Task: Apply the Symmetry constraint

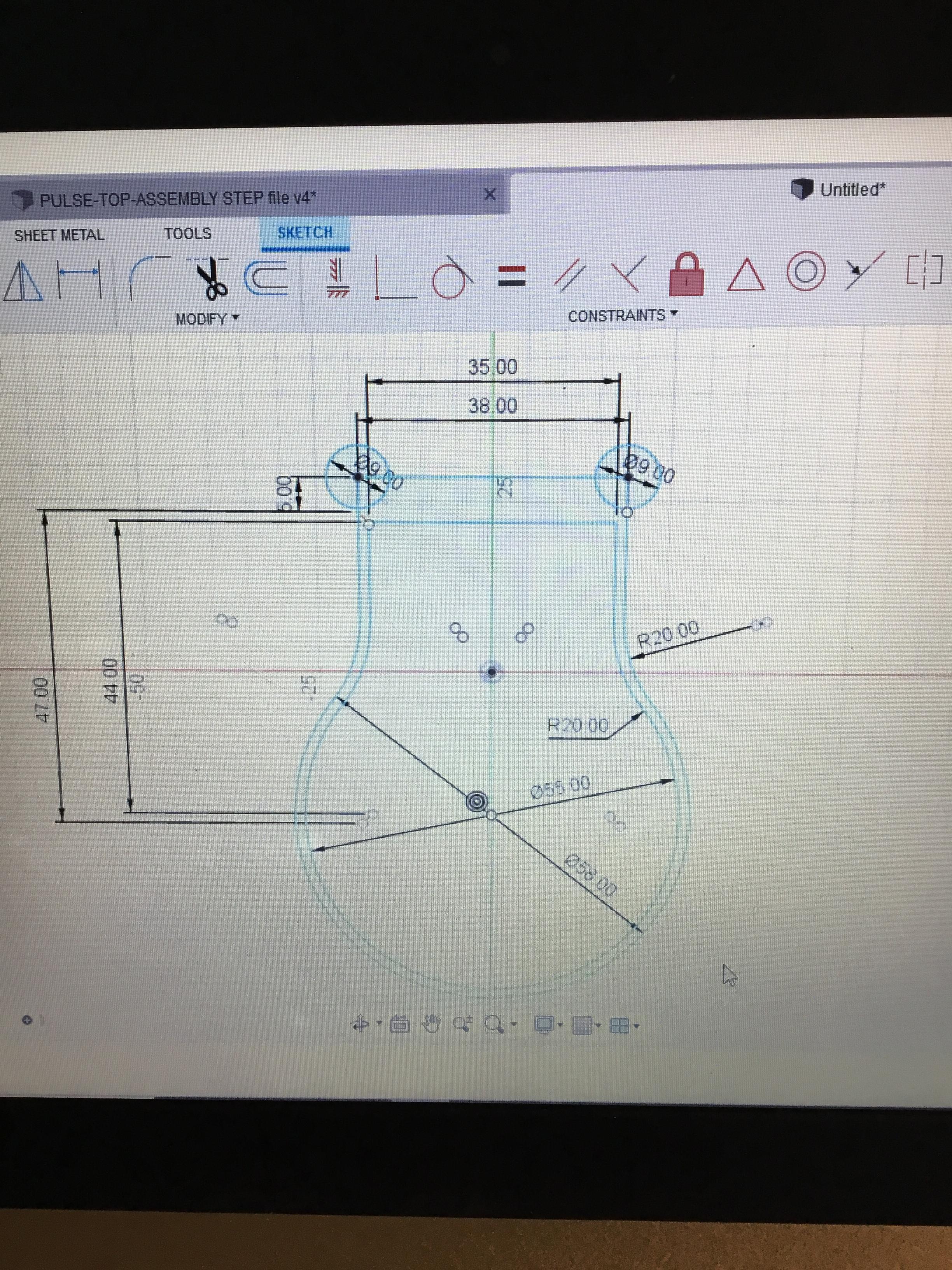Action: [x=925, y=270]
